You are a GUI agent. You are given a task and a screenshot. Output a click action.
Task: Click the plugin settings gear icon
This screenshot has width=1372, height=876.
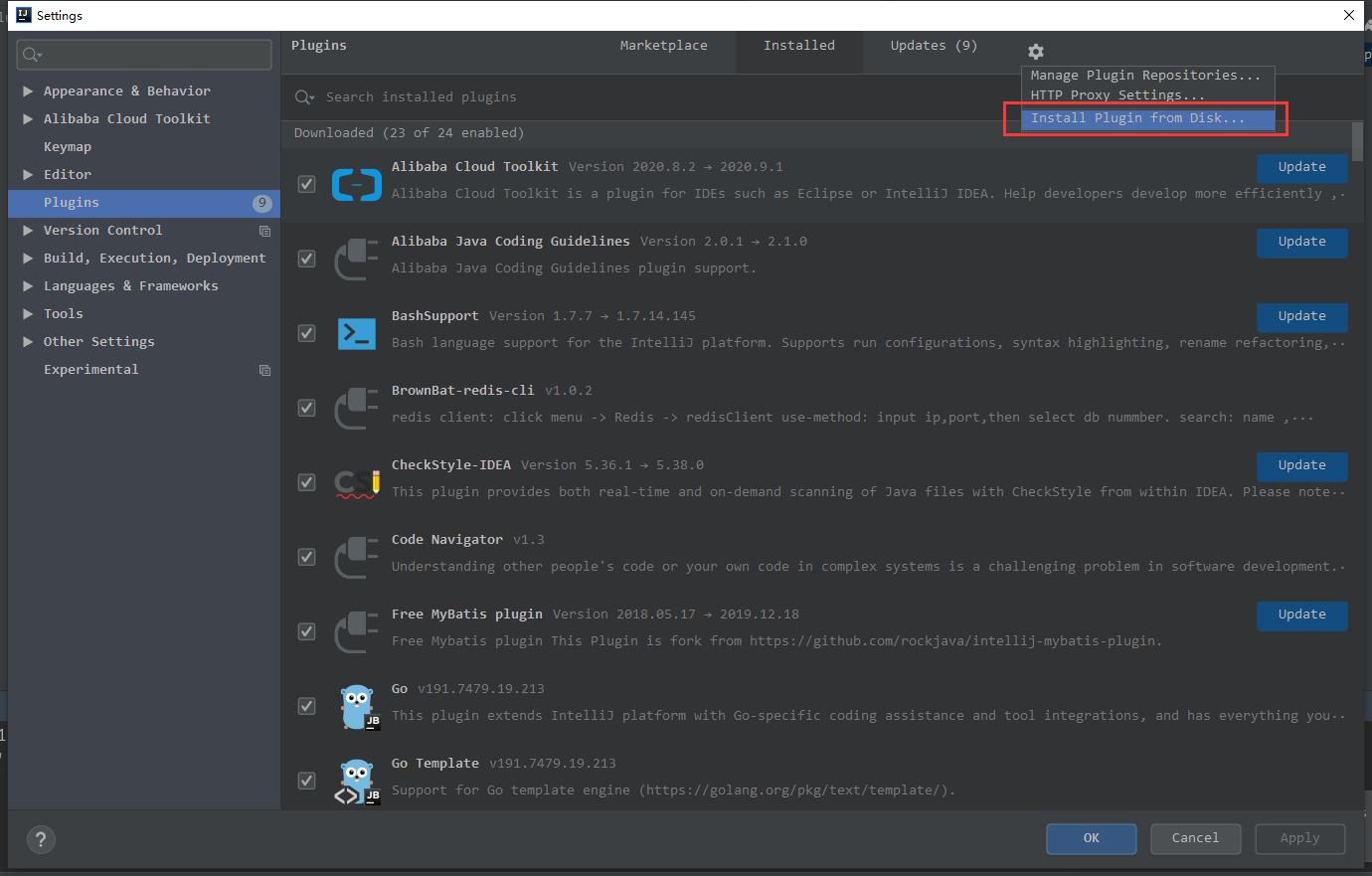tap(1035, 52)
